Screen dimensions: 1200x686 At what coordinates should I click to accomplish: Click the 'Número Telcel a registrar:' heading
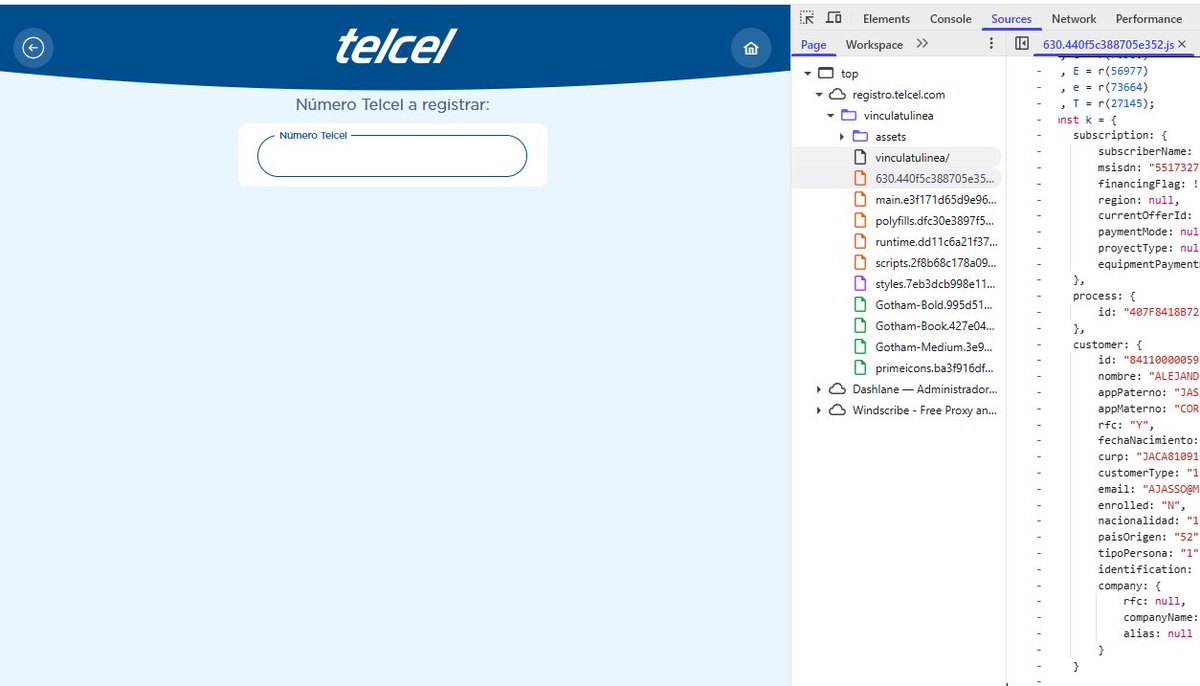point(392,105)
